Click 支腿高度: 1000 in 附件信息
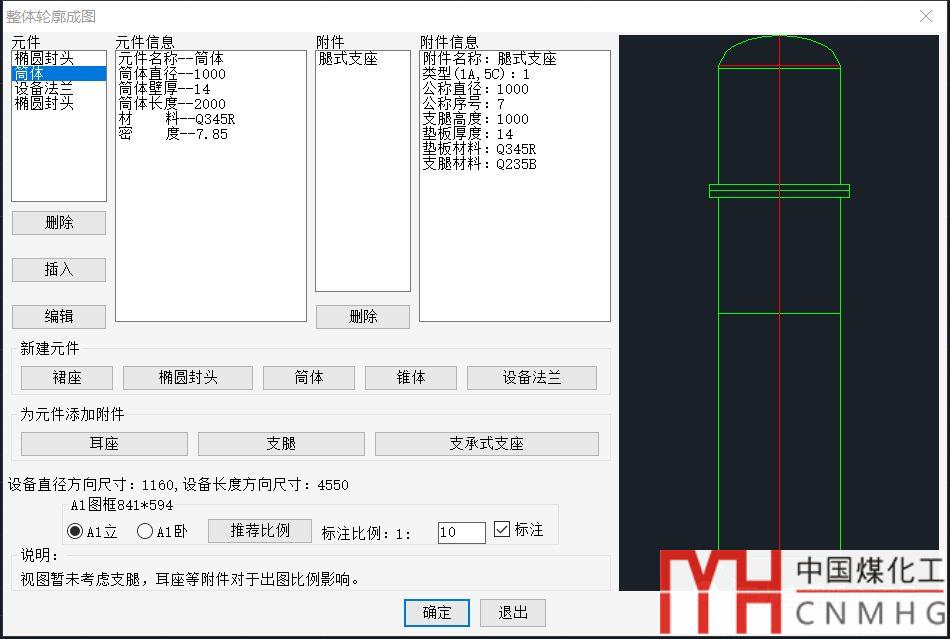Screen dimensions: 950x639 476,119
